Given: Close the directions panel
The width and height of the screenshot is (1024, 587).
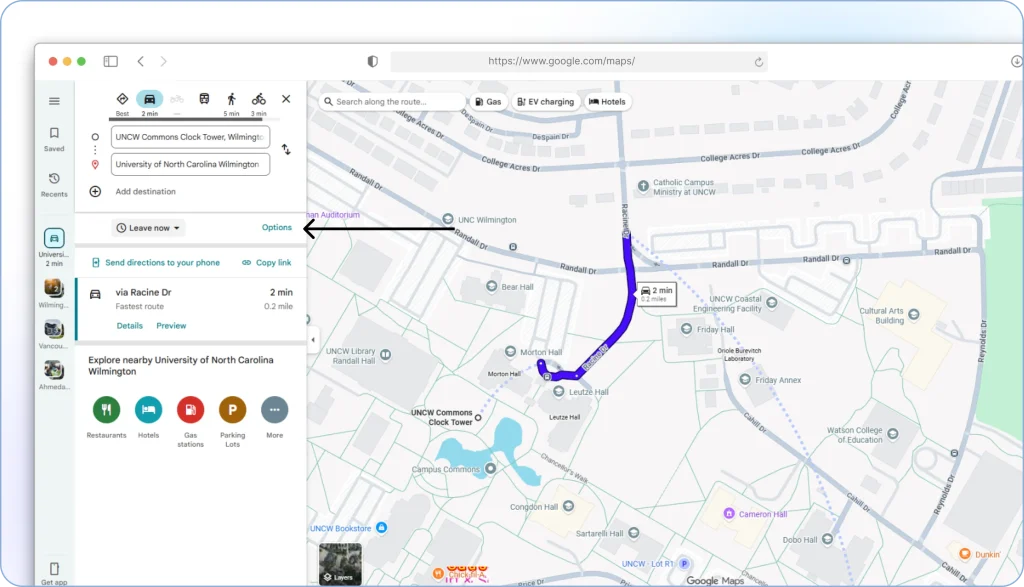Looking at the screenshot, I should pos(286,99).
